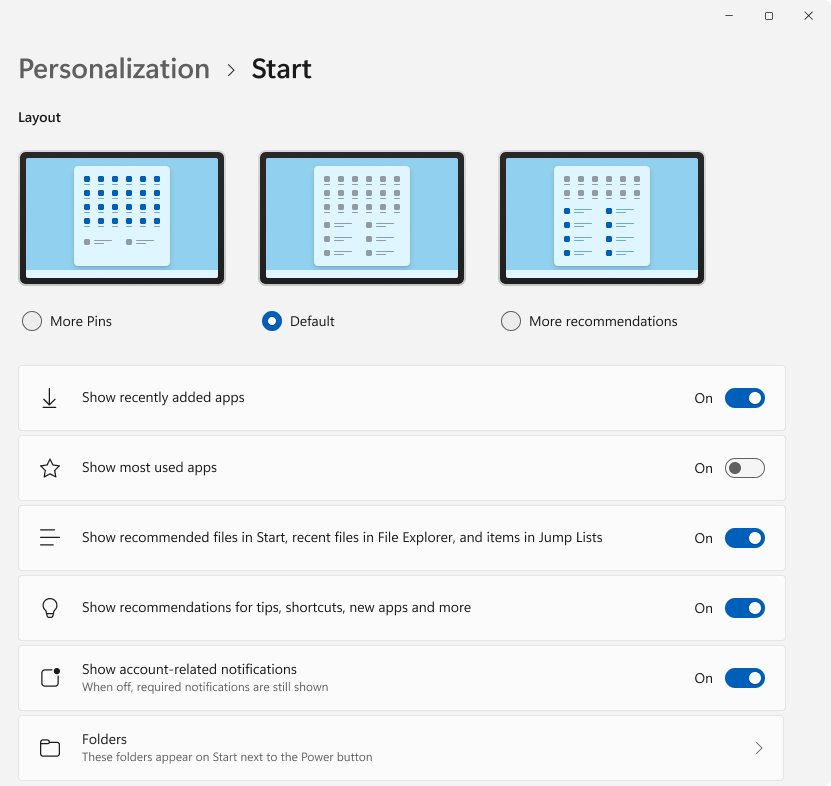
Task: Click the More recommendations layout thumbnail
Action: tap(601, 217)
